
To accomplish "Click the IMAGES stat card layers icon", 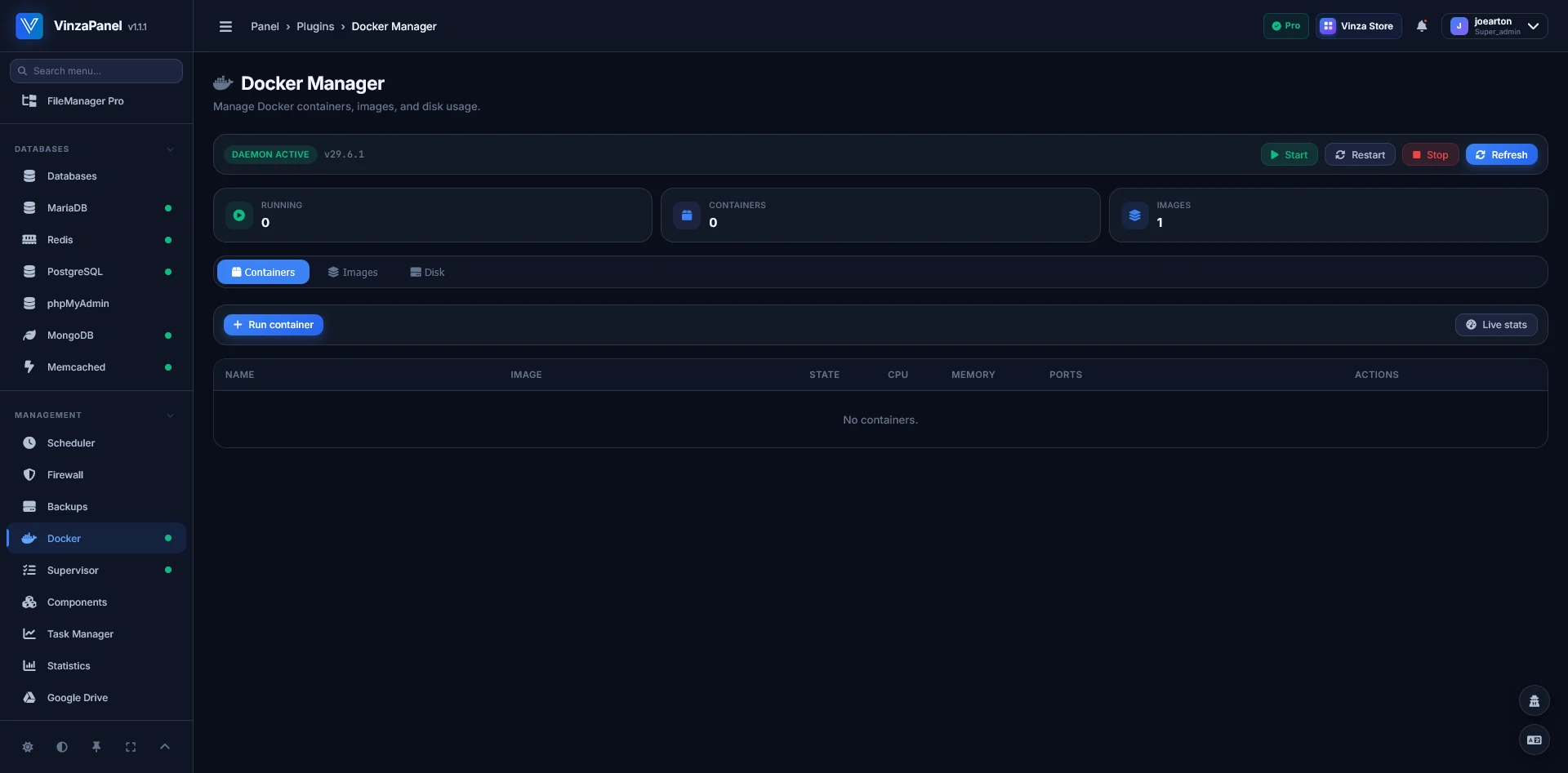I will [x=1134, y=215].
